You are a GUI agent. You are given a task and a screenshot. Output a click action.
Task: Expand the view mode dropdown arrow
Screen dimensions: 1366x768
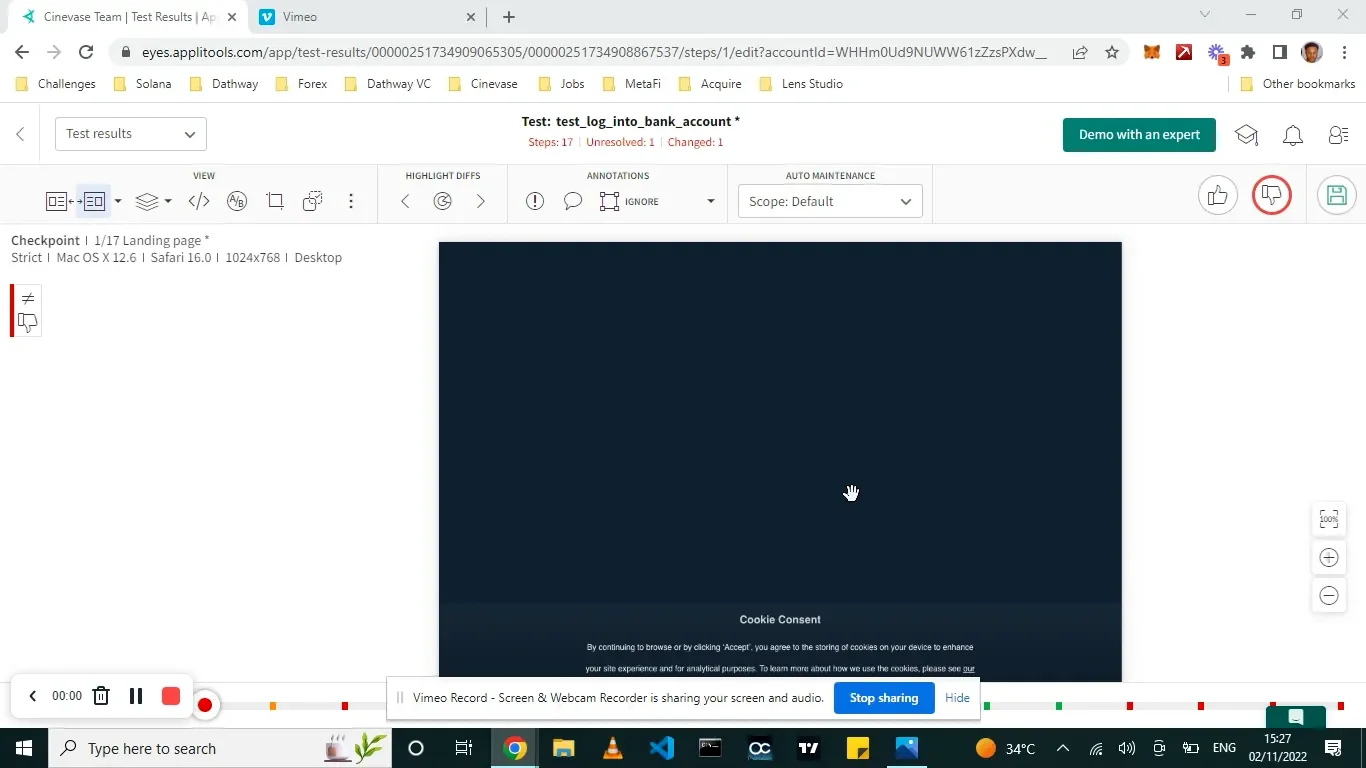pyautogui.click(x=118, y=201)
